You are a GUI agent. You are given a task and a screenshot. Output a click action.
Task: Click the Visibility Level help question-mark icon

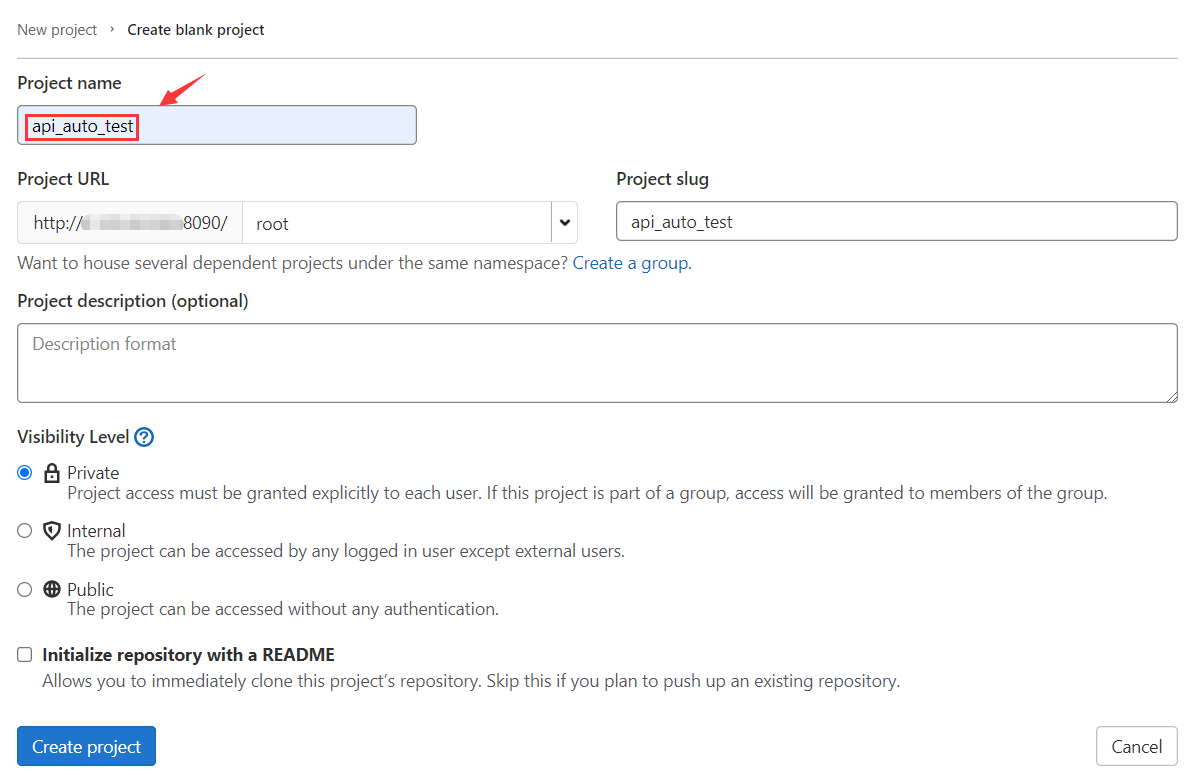(144, 437)
